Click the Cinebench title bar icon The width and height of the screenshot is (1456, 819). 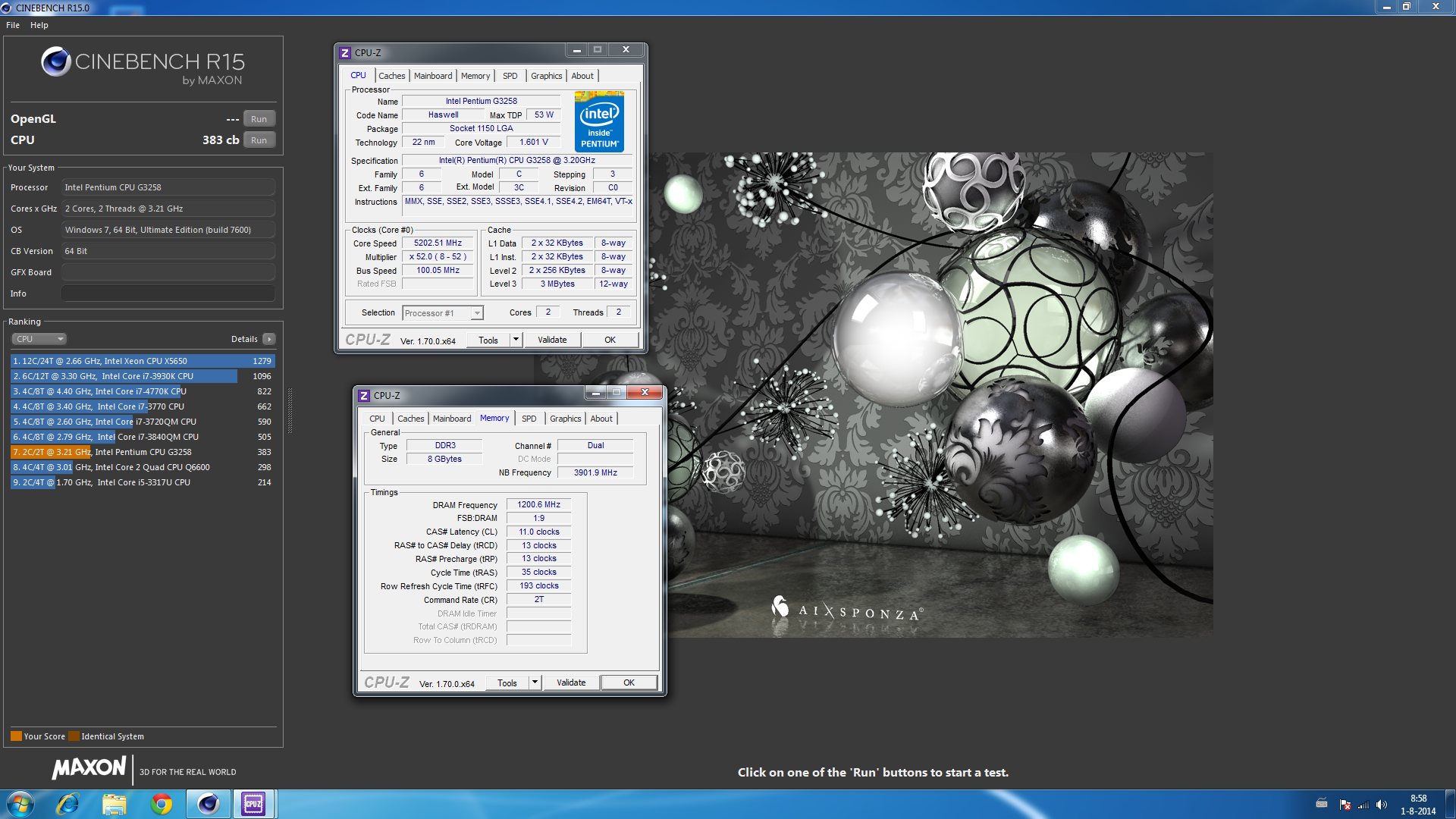click(x=6, y=8)
